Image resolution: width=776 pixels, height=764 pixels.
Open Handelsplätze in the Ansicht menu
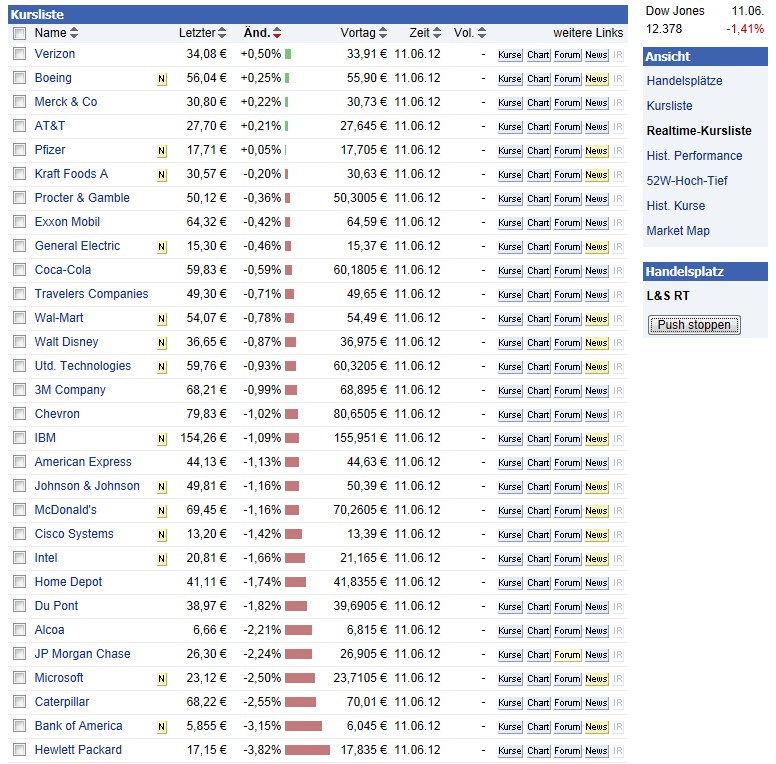[x=684, y=81]
